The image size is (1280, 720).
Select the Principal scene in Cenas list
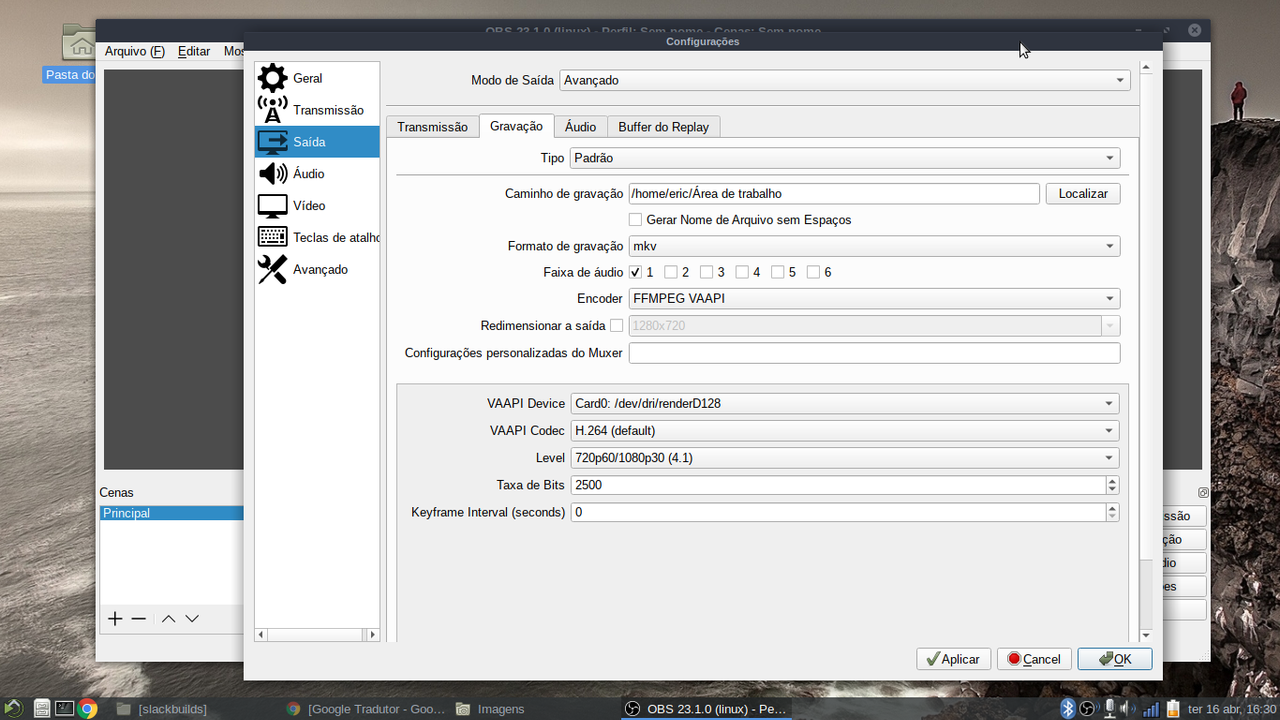pyautogui.click(x=172, y=513)
